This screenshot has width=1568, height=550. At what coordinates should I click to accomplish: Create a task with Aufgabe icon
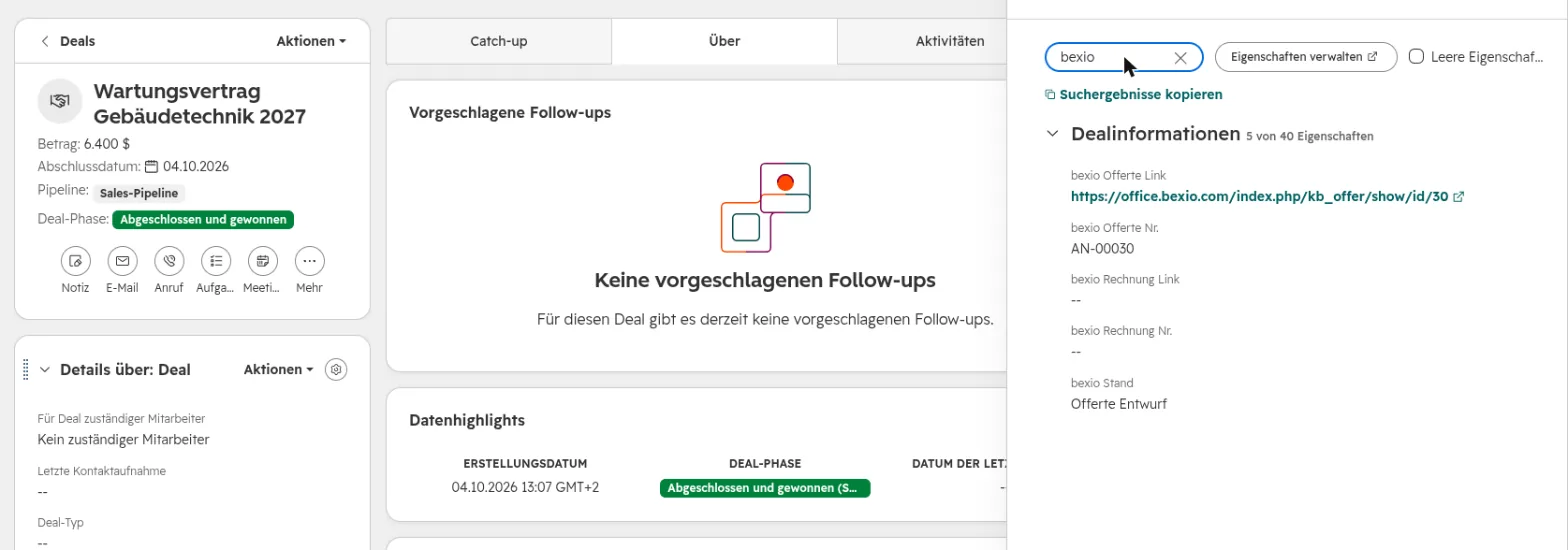pos(216,261)
